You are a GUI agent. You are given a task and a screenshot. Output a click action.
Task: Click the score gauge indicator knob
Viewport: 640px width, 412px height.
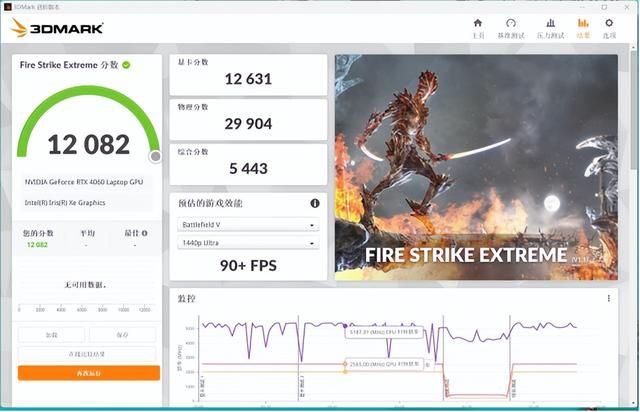click(156, 156)
